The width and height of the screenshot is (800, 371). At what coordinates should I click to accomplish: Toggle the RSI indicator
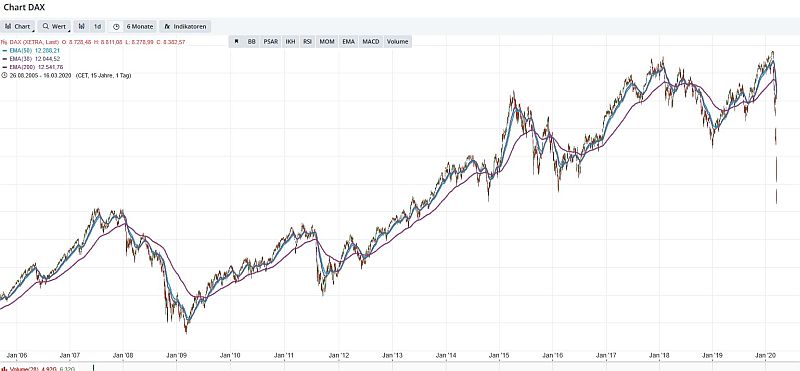click(x=307, y=41)
